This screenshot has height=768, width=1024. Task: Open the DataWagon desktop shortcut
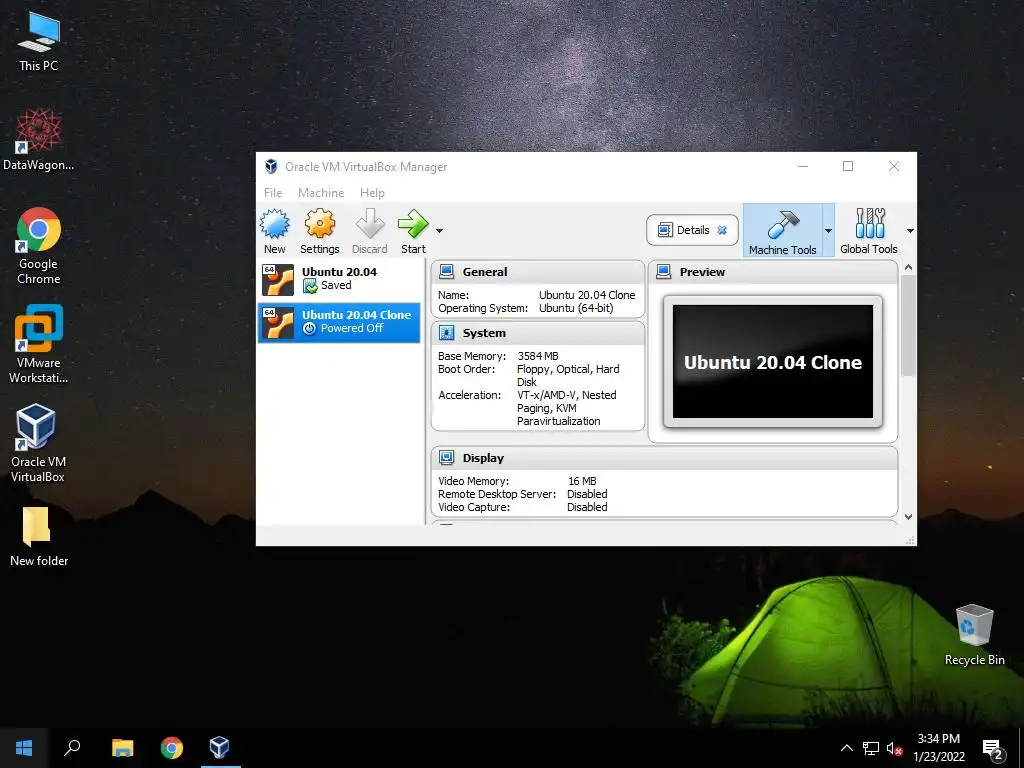(39, 140)
